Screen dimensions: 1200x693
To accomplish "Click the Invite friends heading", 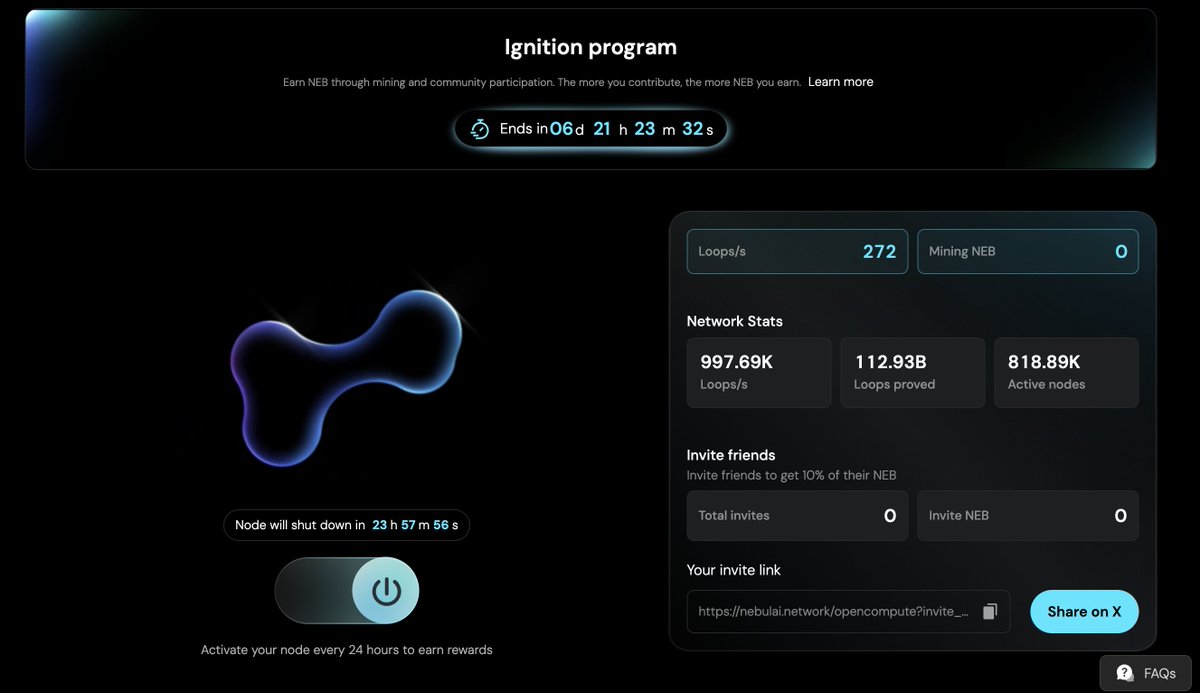I will (731, 455).
